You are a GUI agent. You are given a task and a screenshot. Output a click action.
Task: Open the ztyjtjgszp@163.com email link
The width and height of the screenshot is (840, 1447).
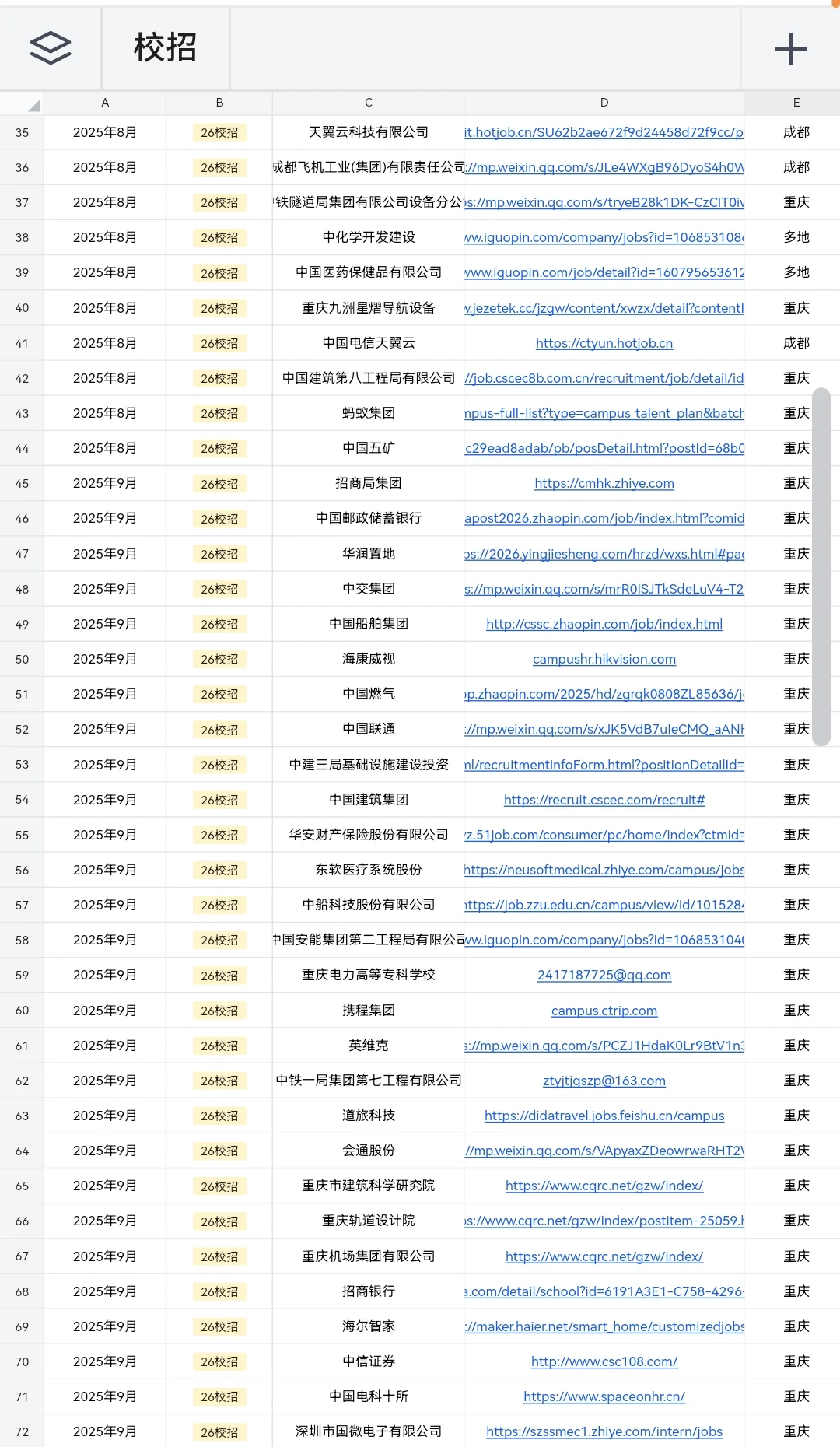point(604,1081)
